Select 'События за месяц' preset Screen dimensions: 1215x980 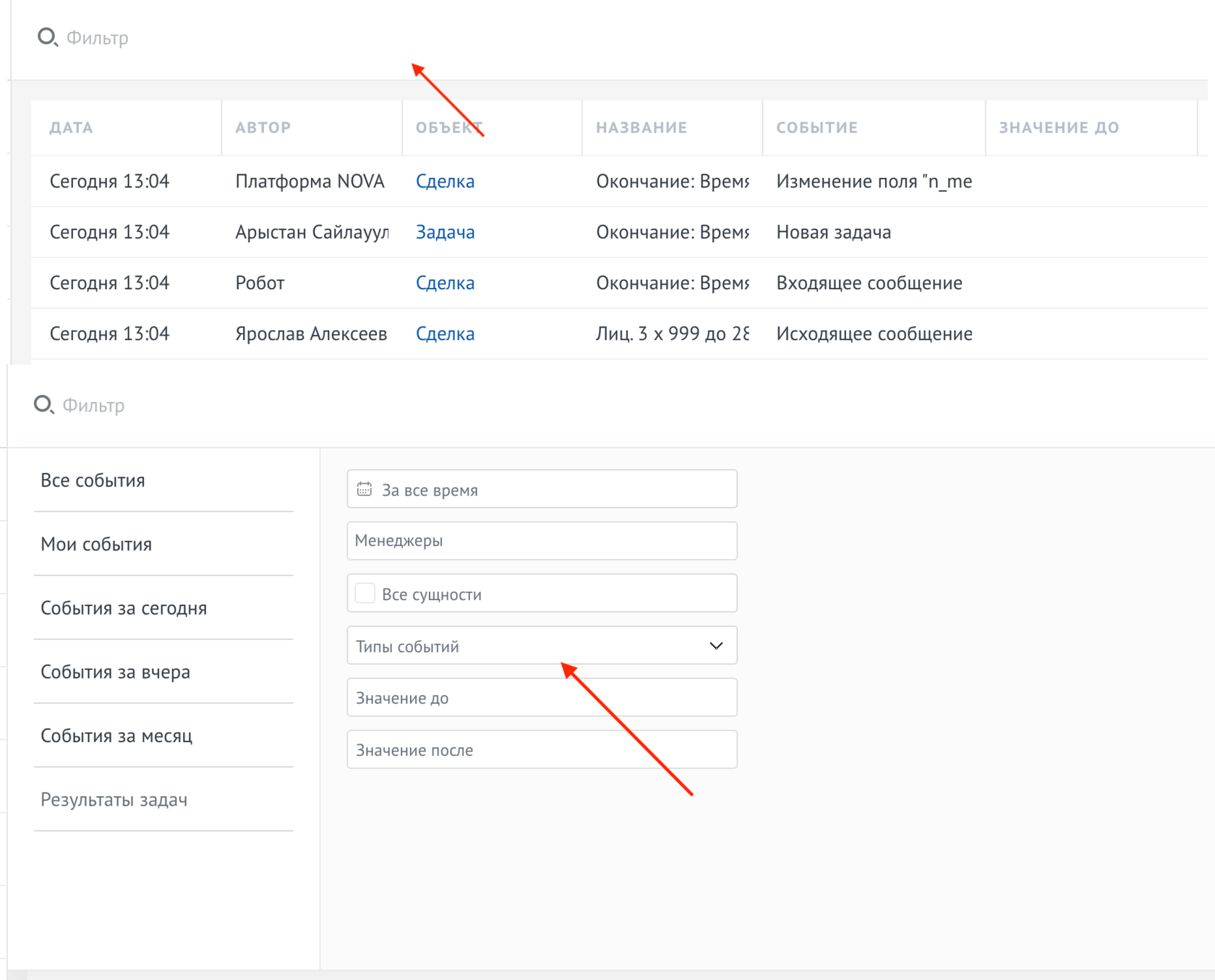click(116, 736)
